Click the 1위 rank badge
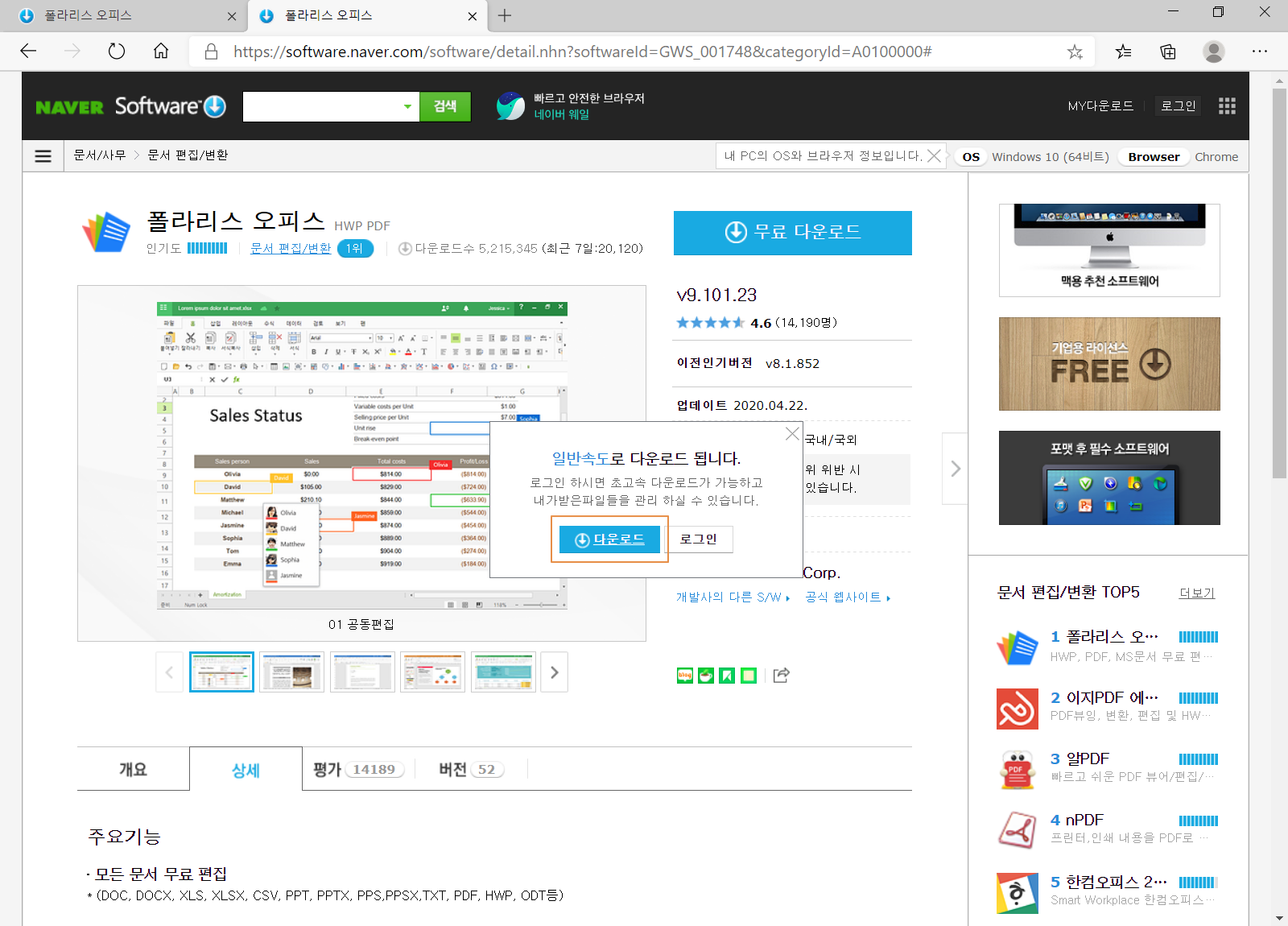 (x=355, y=248)
